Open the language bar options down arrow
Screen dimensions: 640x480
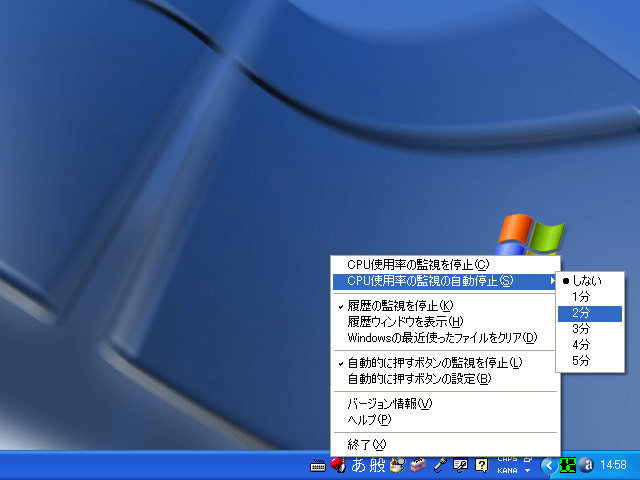527,471
